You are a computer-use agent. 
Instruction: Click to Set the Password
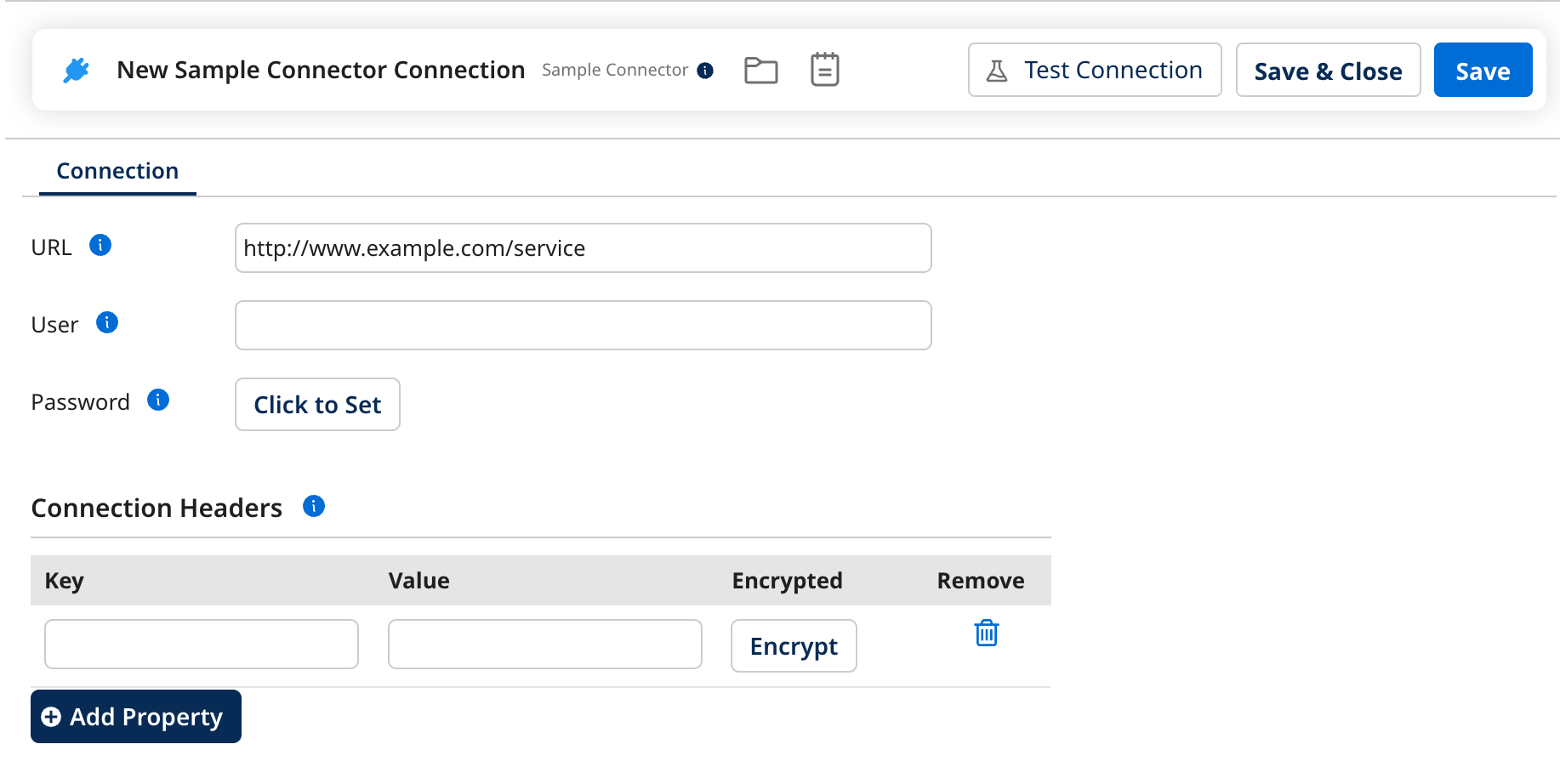point(317,404)
